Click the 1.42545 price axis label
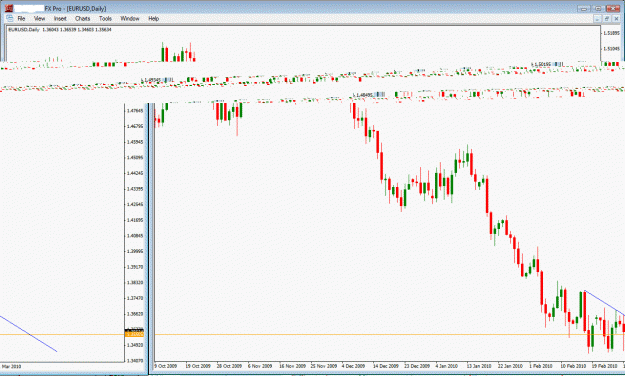 (135, 205)
